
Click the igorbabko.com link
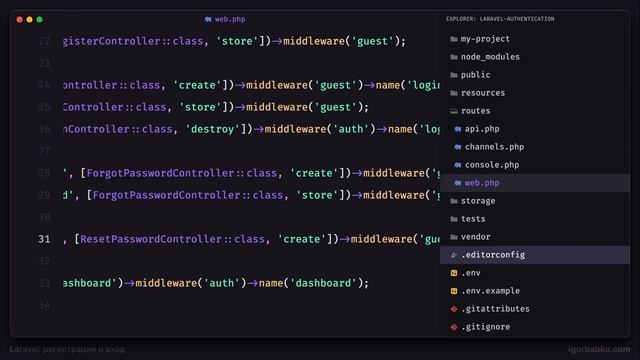pos(599,349)
